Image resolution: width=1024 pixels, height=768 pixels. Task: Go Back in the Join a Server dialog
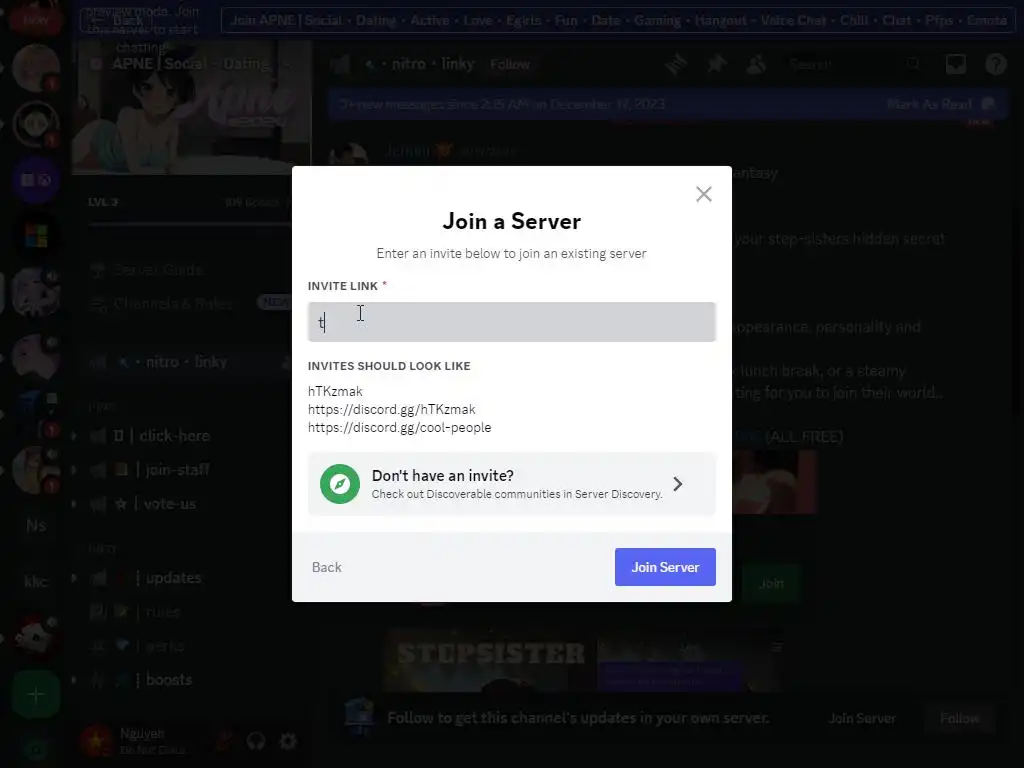327,567
